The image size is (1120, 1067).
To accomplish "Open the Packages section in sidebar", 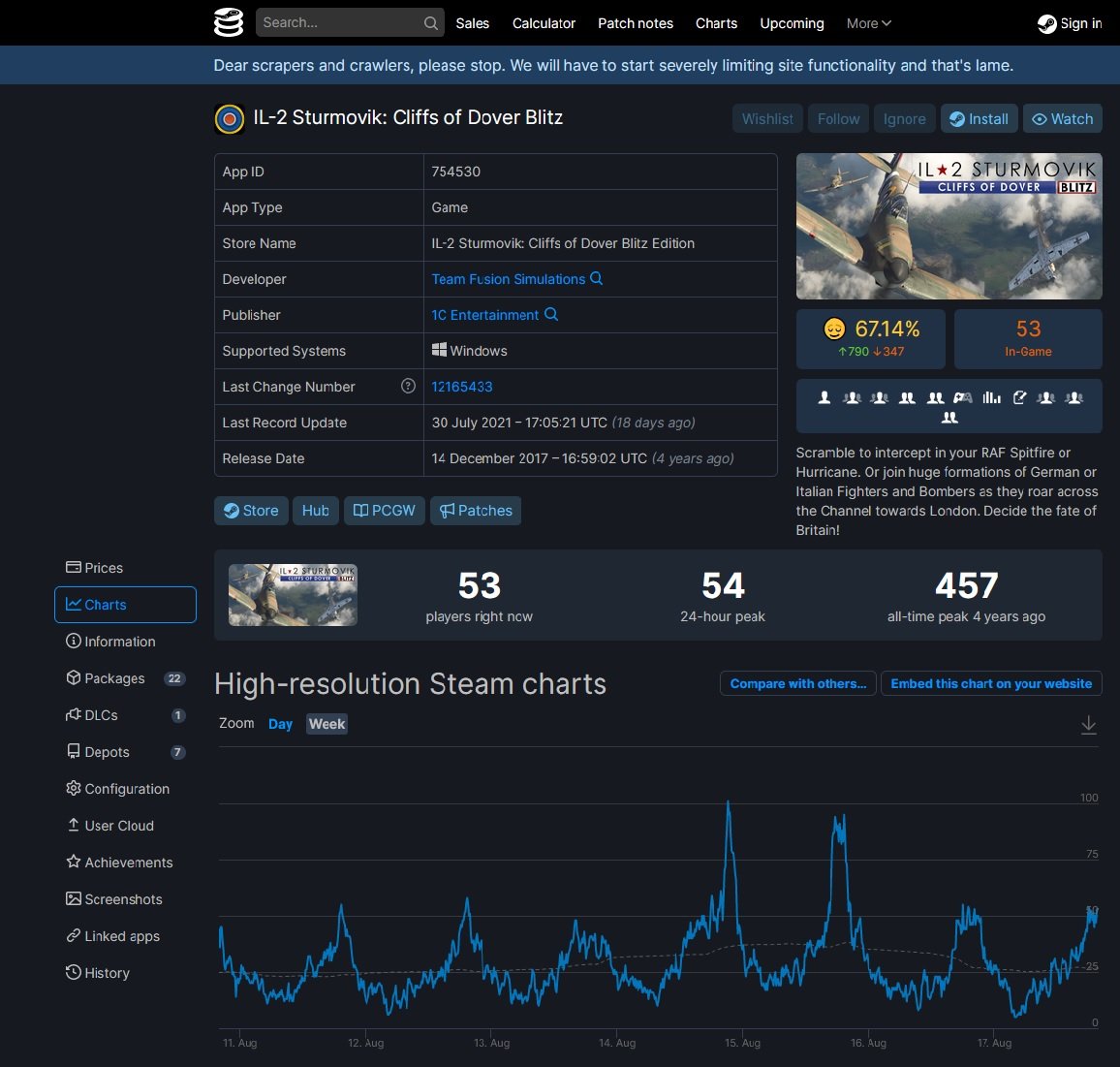I will tap(114, 678).
